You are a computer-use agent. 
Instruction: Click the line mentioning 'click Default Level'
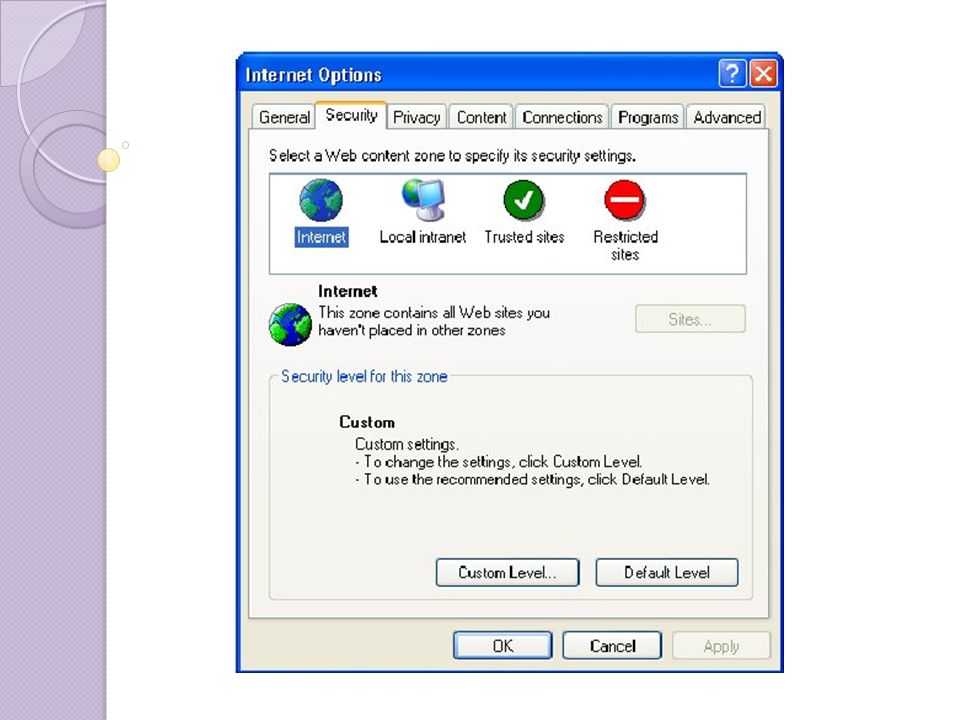[x=532, y=479]
